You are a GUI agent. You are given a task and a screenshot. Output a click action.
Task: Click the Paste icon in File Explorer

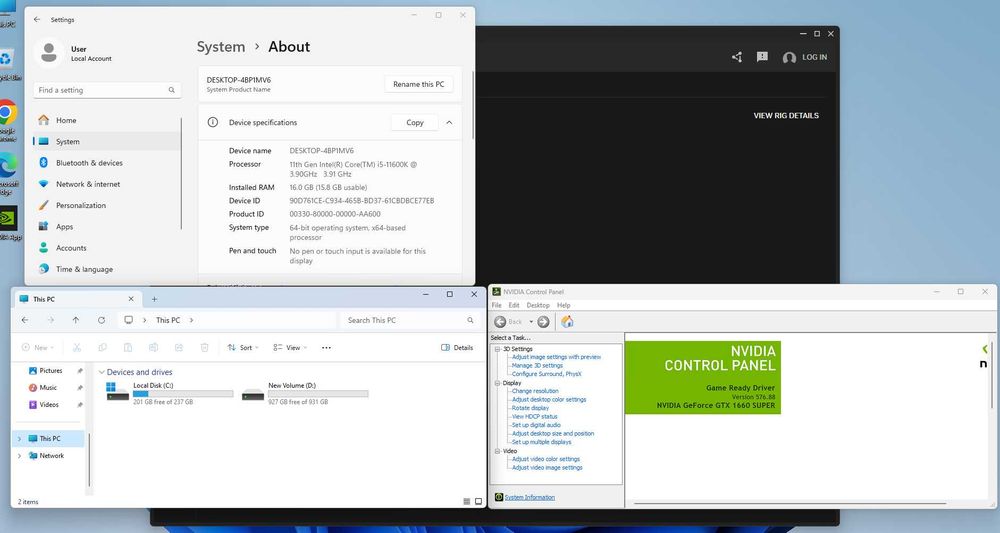click(128, 347)
